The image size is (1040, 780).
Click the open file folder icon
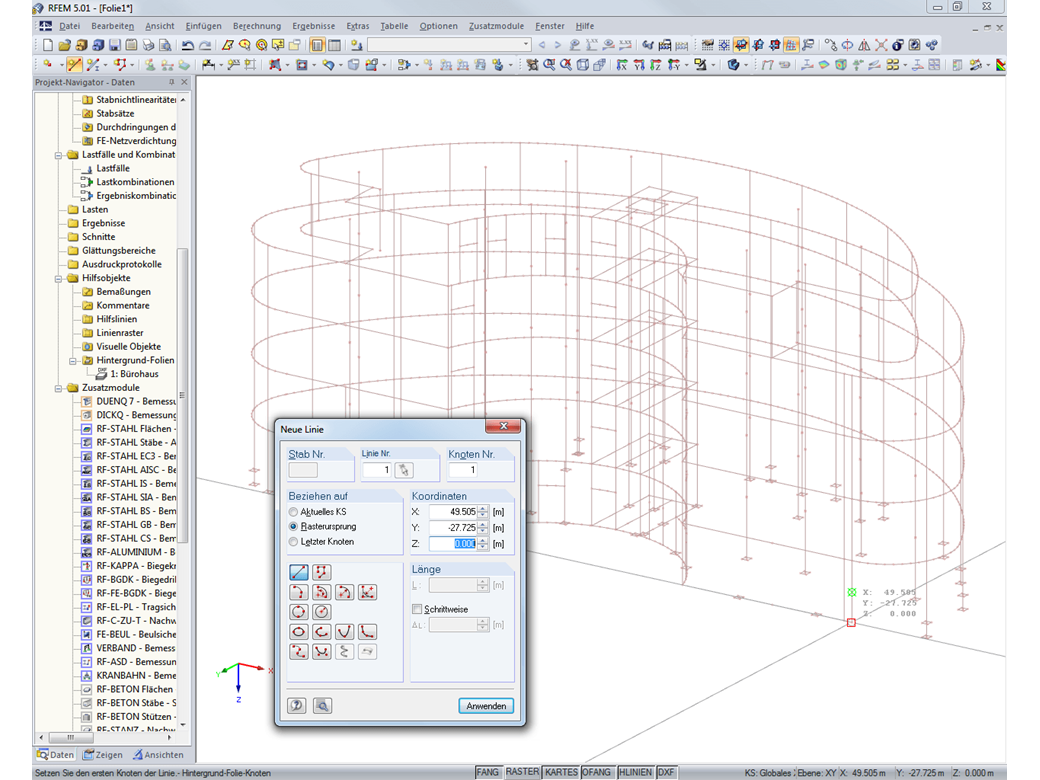[65, 45]
